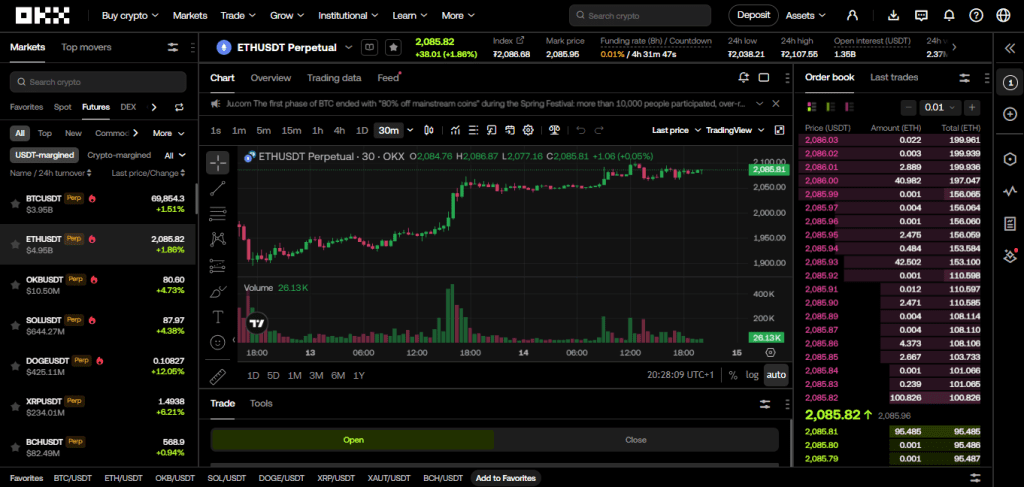Open the Last trades tab
The image size is (1024, 487).
[893, 77]
